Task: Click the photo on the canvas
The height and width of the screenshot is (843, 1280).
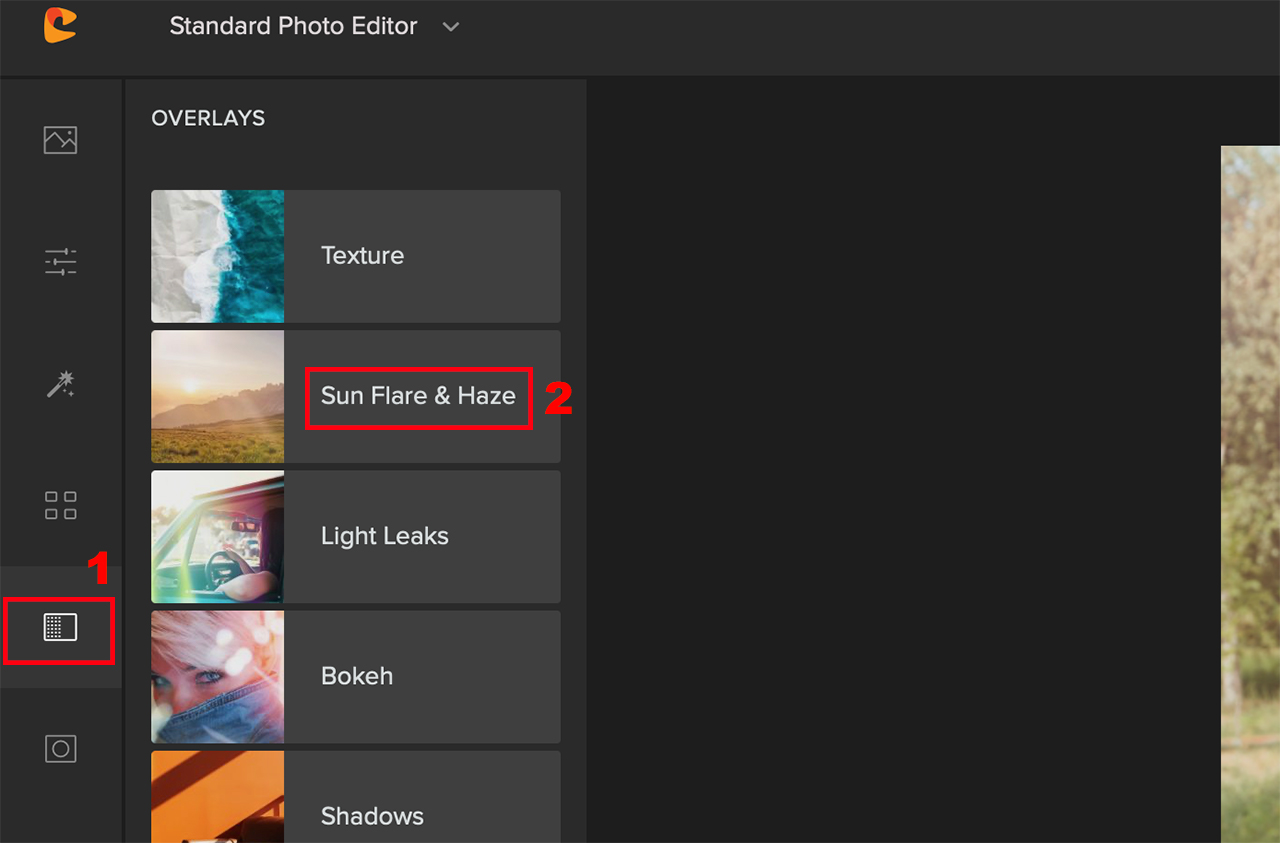Action: tap(1250, 494)
